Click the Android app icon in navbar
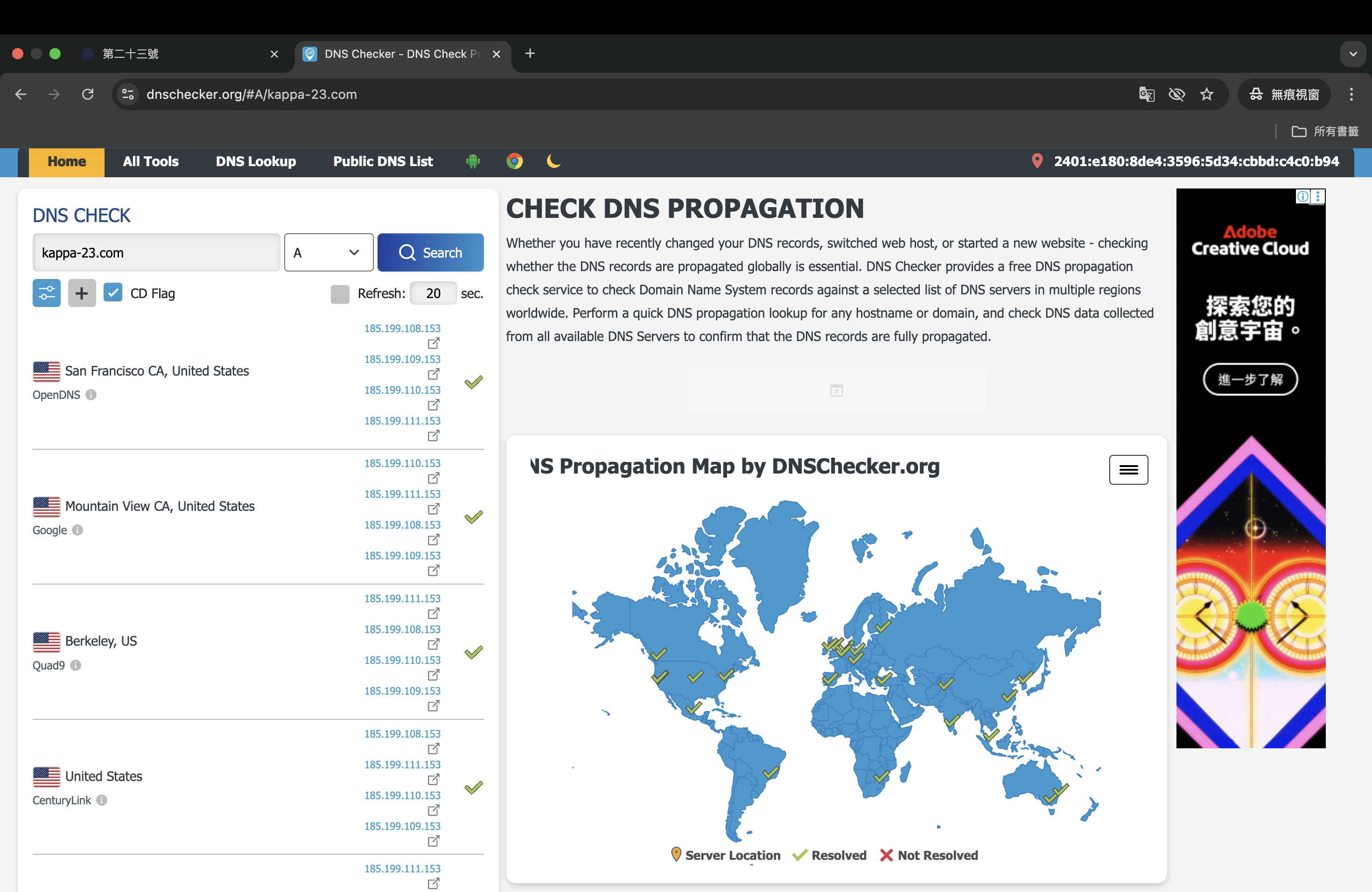 [473, 161]
